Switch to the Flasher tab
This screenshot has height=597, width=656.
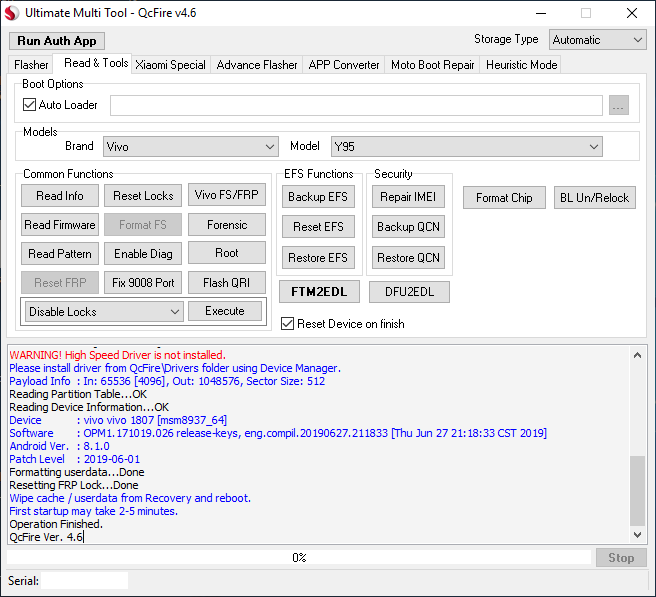31,65
